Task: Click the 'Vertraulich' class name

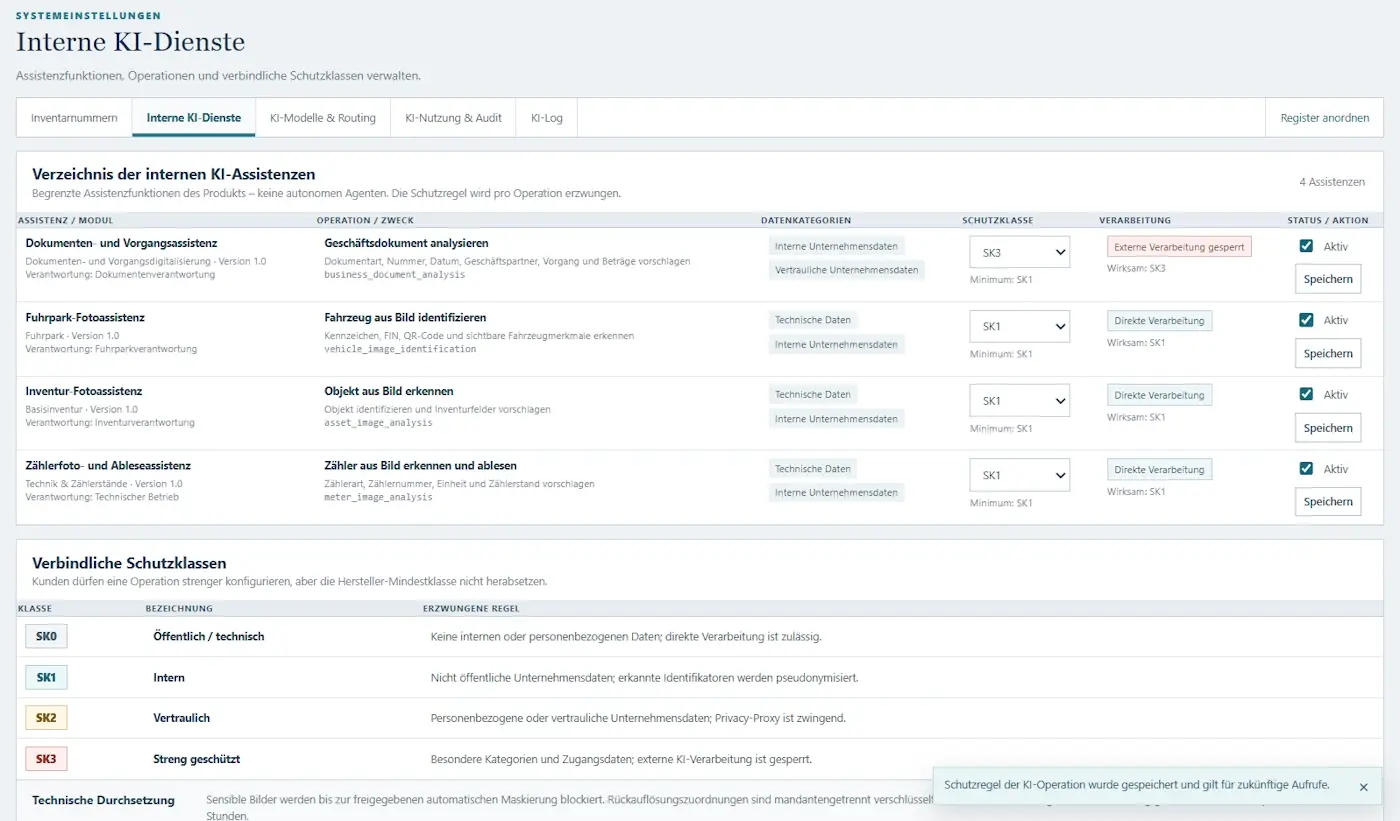Action: click(182, 718)
